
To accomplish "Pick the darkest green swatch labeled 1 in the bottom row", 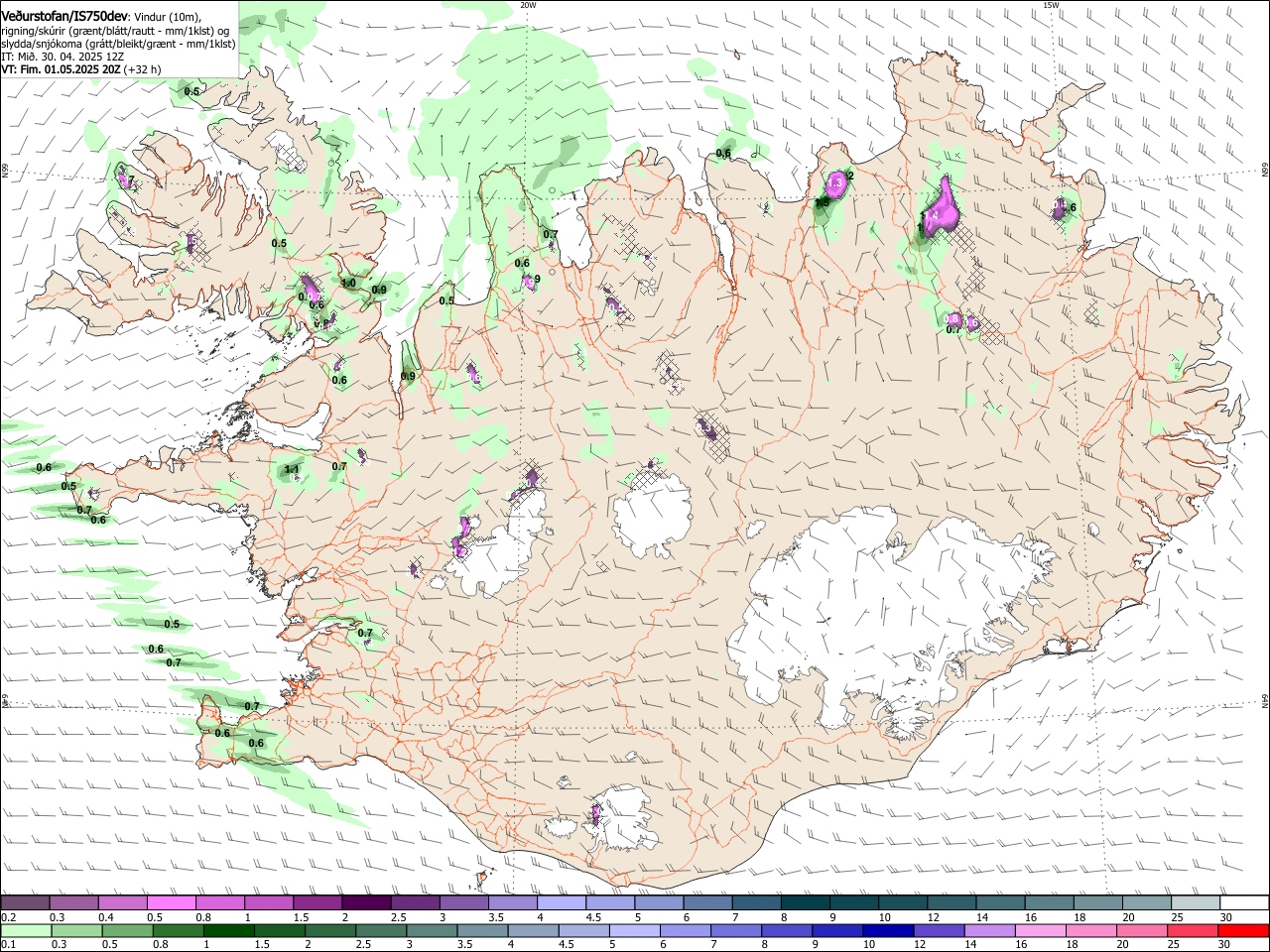I will click(x=228, y=930).
